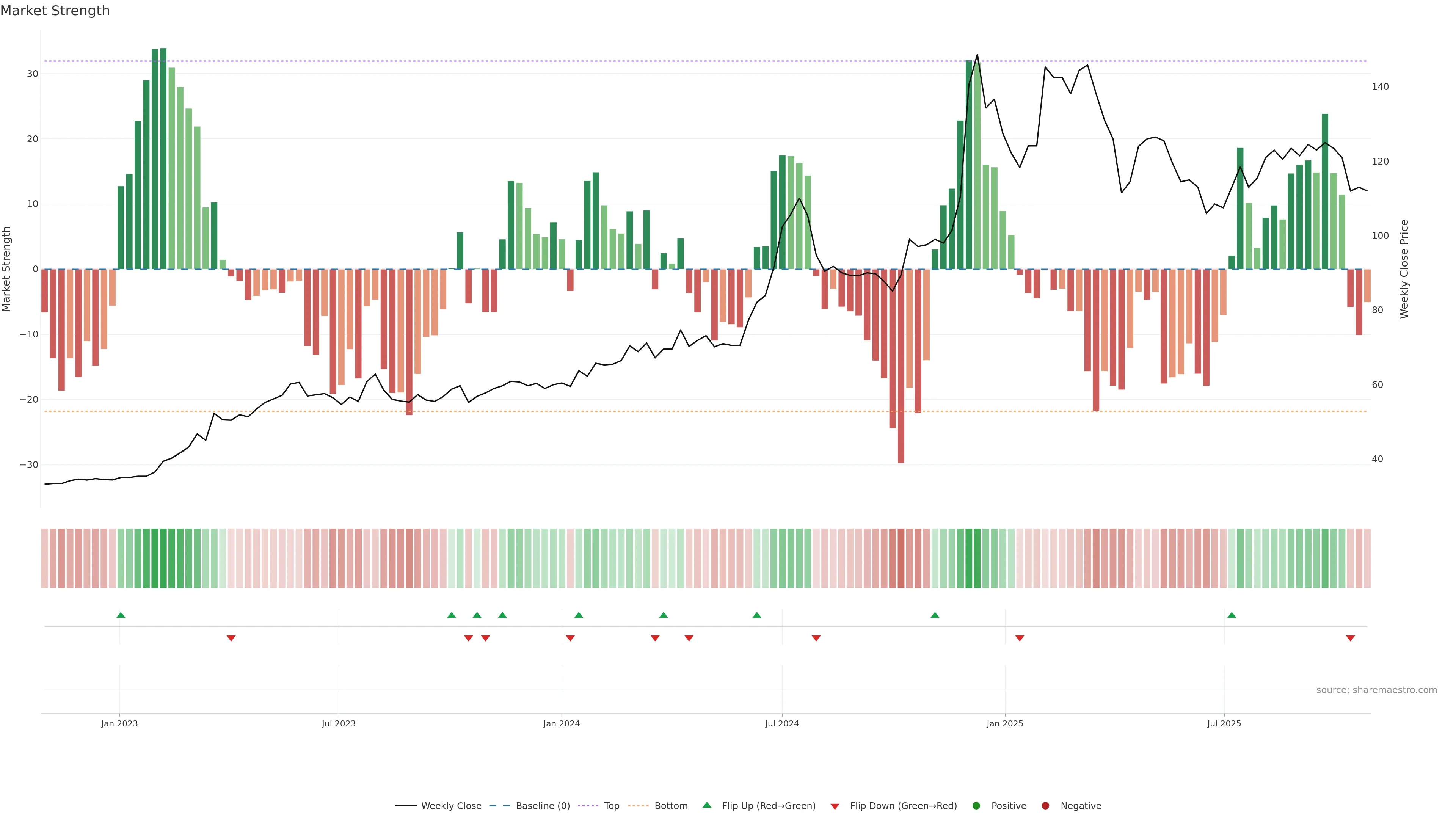Click the rightmost green Flip Up triangle marker
Image resolution: width=1456 pixels, height=819 pixels.
[x=1232, y=615]
